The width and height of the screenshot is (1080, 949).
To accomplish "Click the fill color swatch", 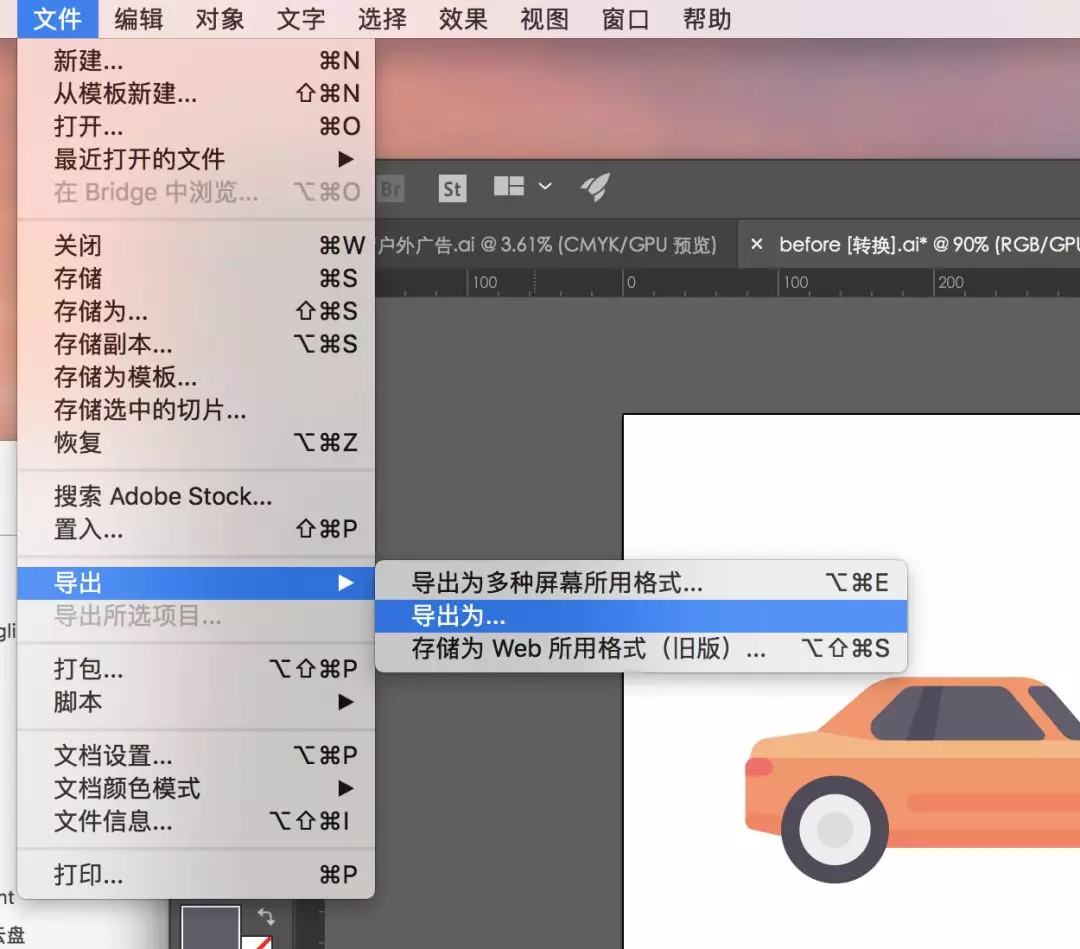I will (210, 927).
